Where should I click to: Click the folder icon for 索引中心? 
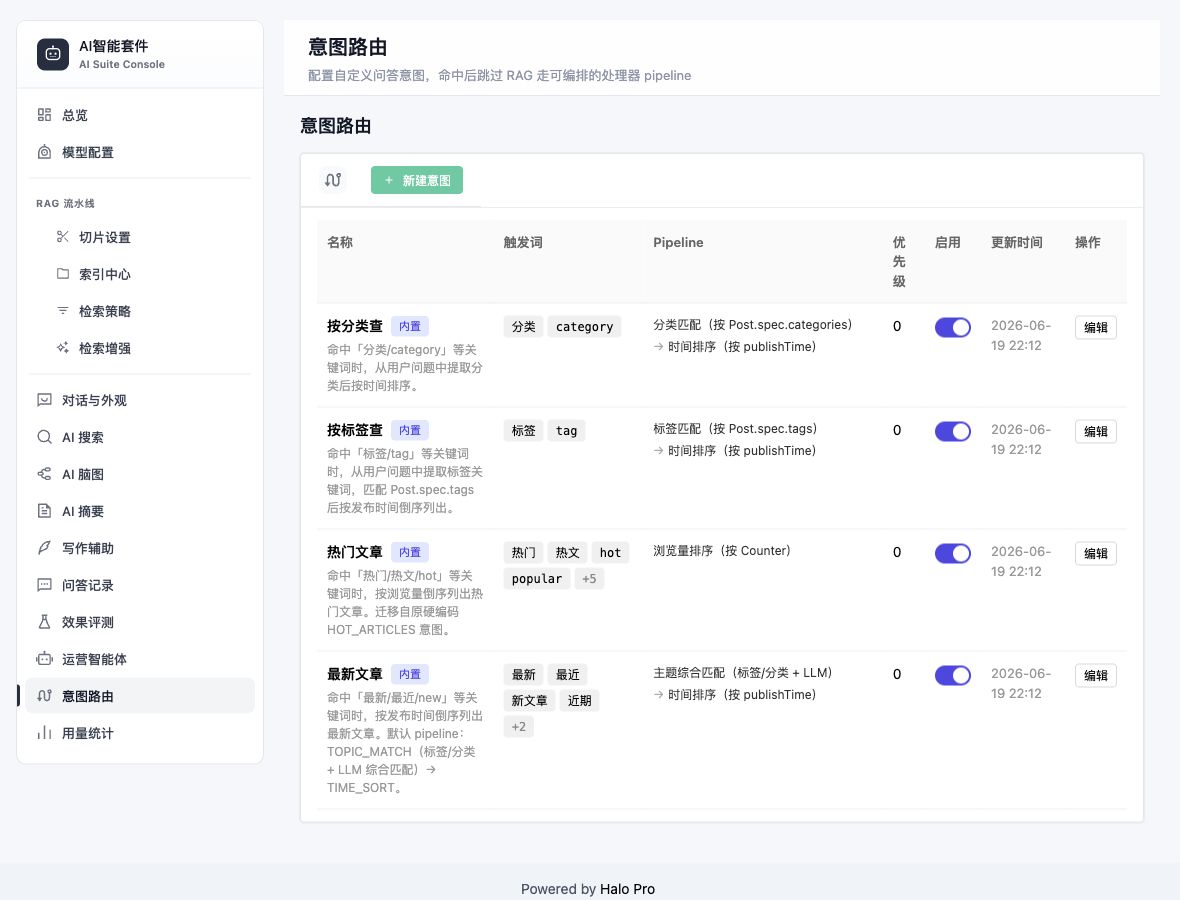click(62, 274)
